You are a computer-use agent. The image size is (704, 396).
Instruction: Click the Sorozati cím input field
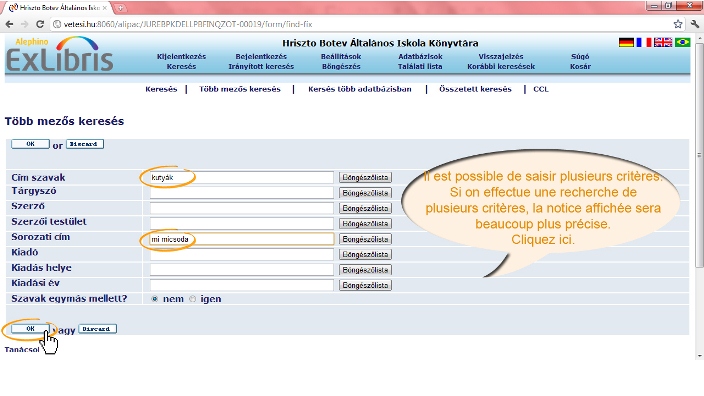pos(242,239)
